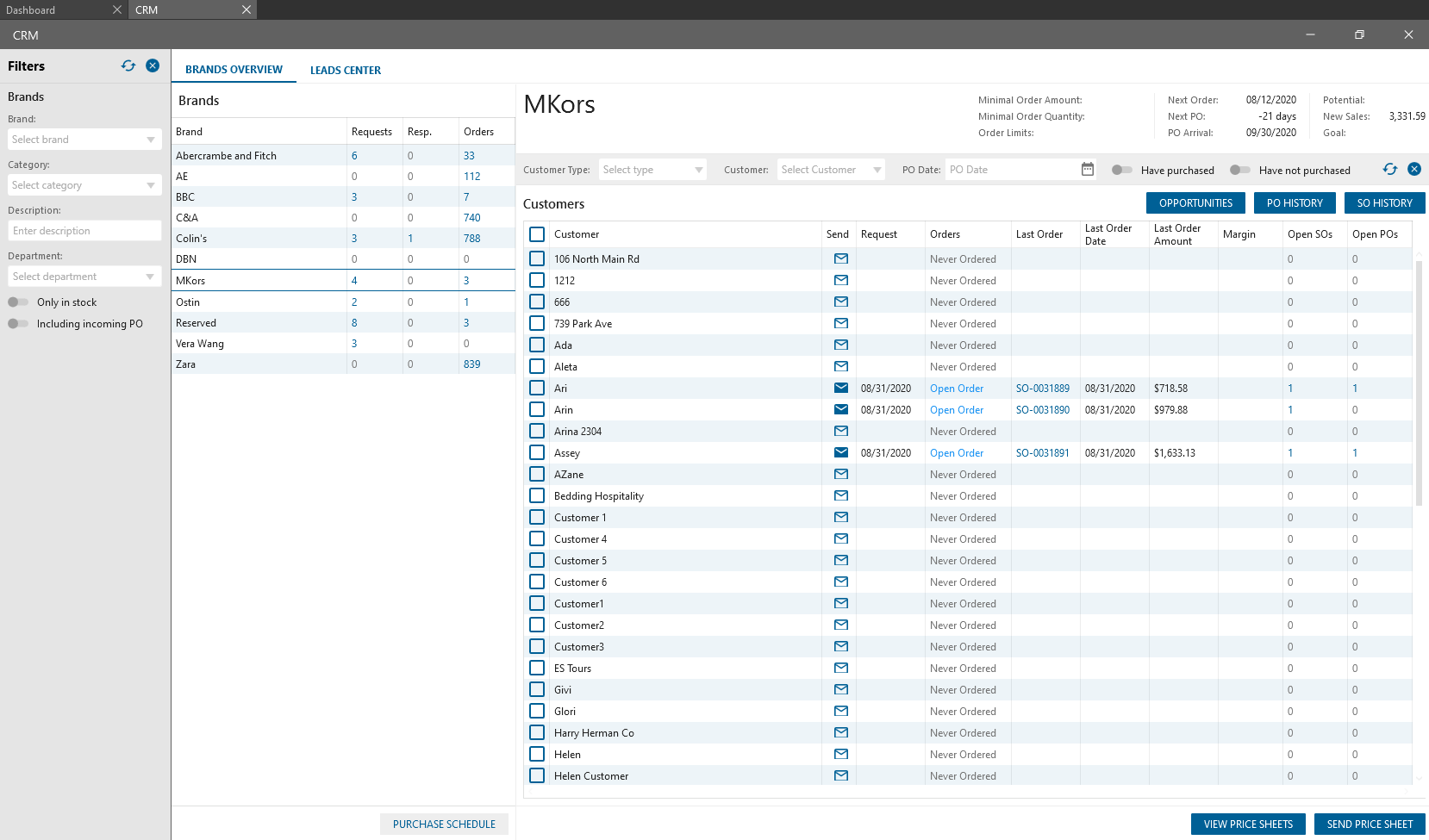Close the CRM tab
Viewport: 1429px width, 840px height.
(246, 9)
